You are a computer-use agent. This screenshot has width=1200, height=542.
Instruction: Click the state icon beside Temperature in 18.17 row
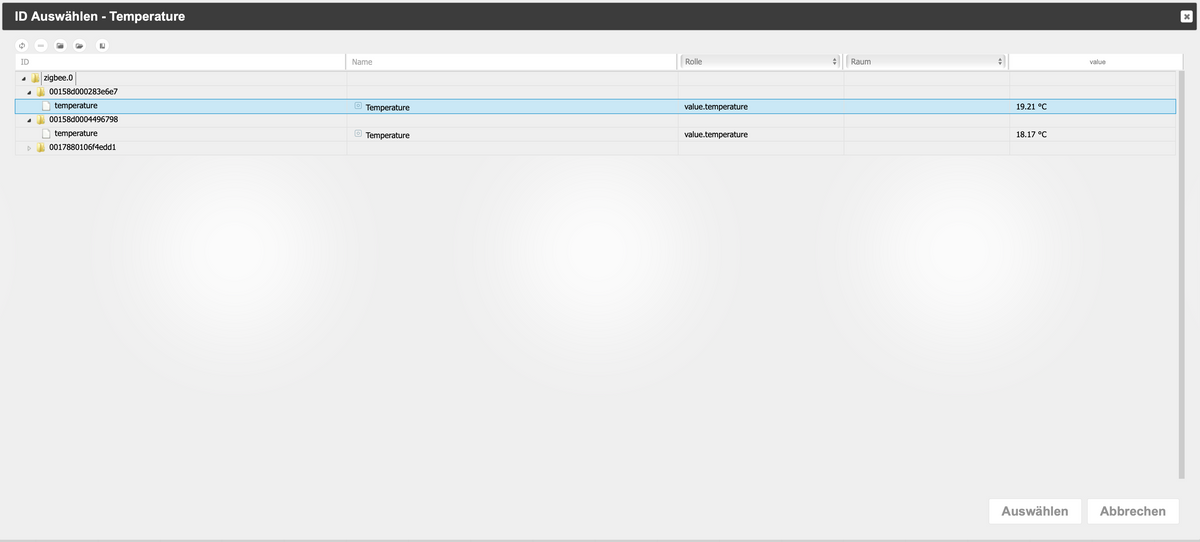pyautogui.click(x=358, y=134)
